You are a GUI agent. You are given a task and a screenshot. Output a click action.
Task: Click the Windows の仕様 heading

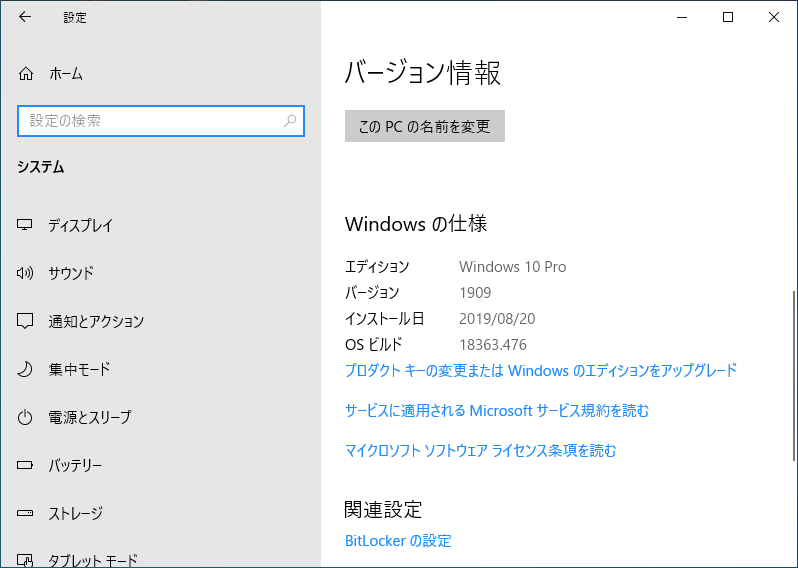[x=416, y=224]
